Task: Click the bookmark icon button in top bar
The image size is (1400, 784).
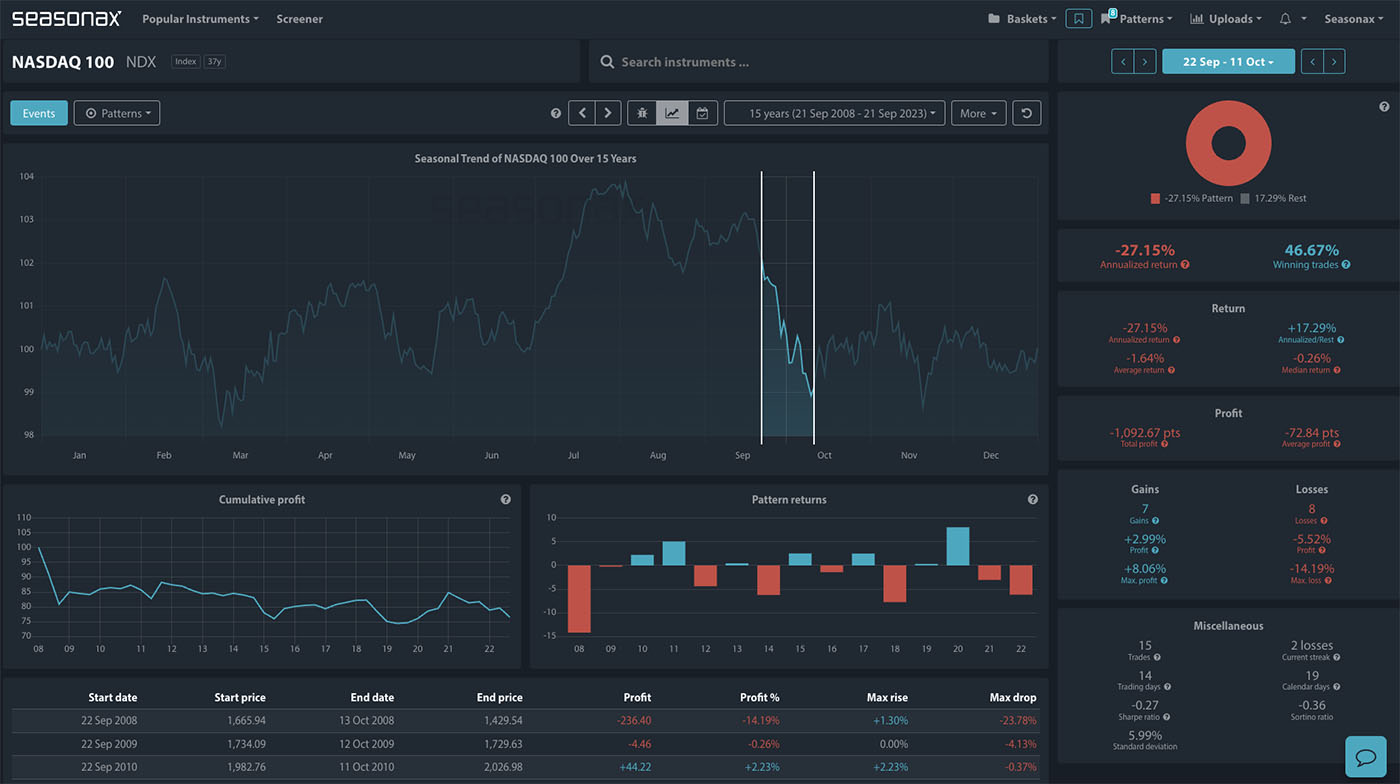Action: (x=1078, y=19)
